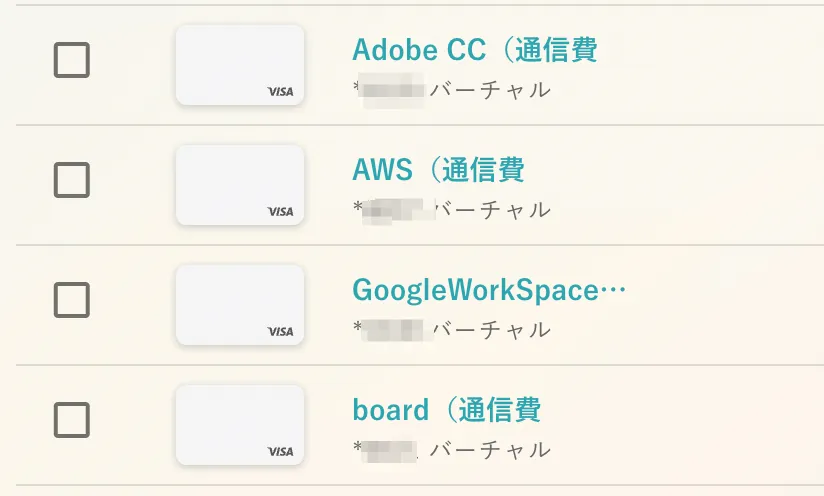Tick the GoogleWorkSpace card checkbox
Viewport: 824px width, 496px height.
pos(71,300)
